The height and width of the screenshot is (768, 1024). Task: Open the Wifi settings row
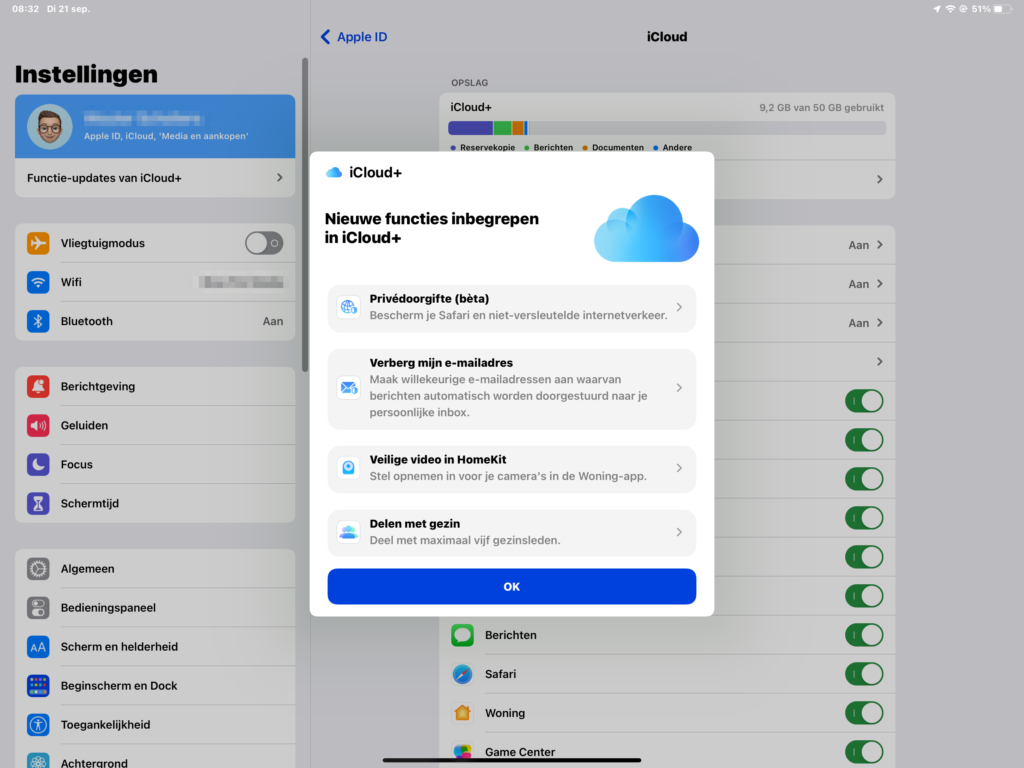[155, 282]
